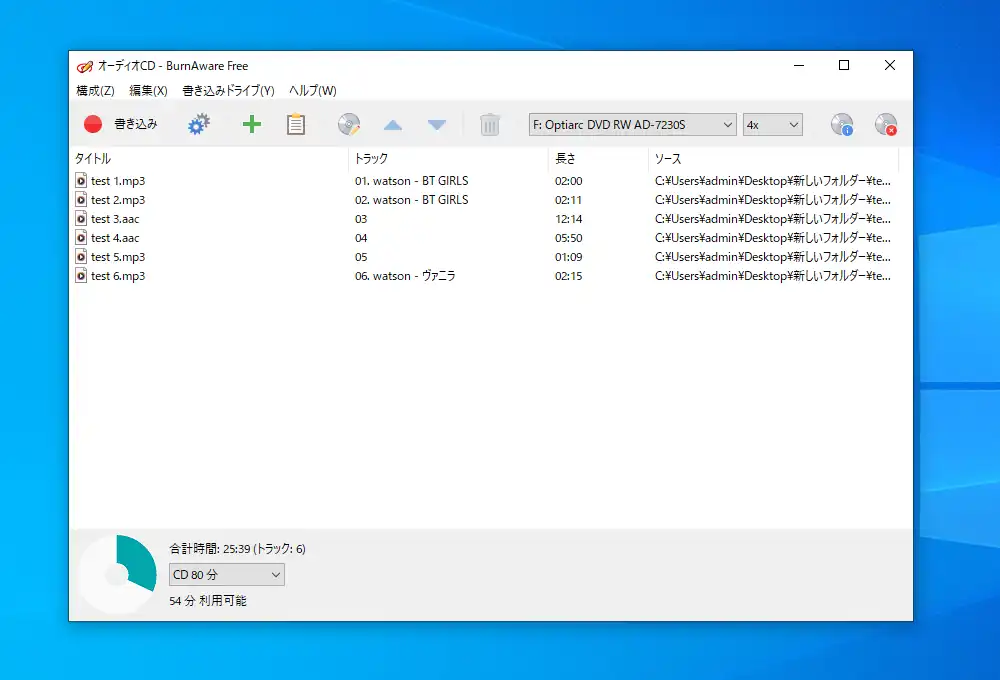Screen dimensions: 1000x680
Task: Add audio files with the green plus icon
Action: (x=251, y=124)
